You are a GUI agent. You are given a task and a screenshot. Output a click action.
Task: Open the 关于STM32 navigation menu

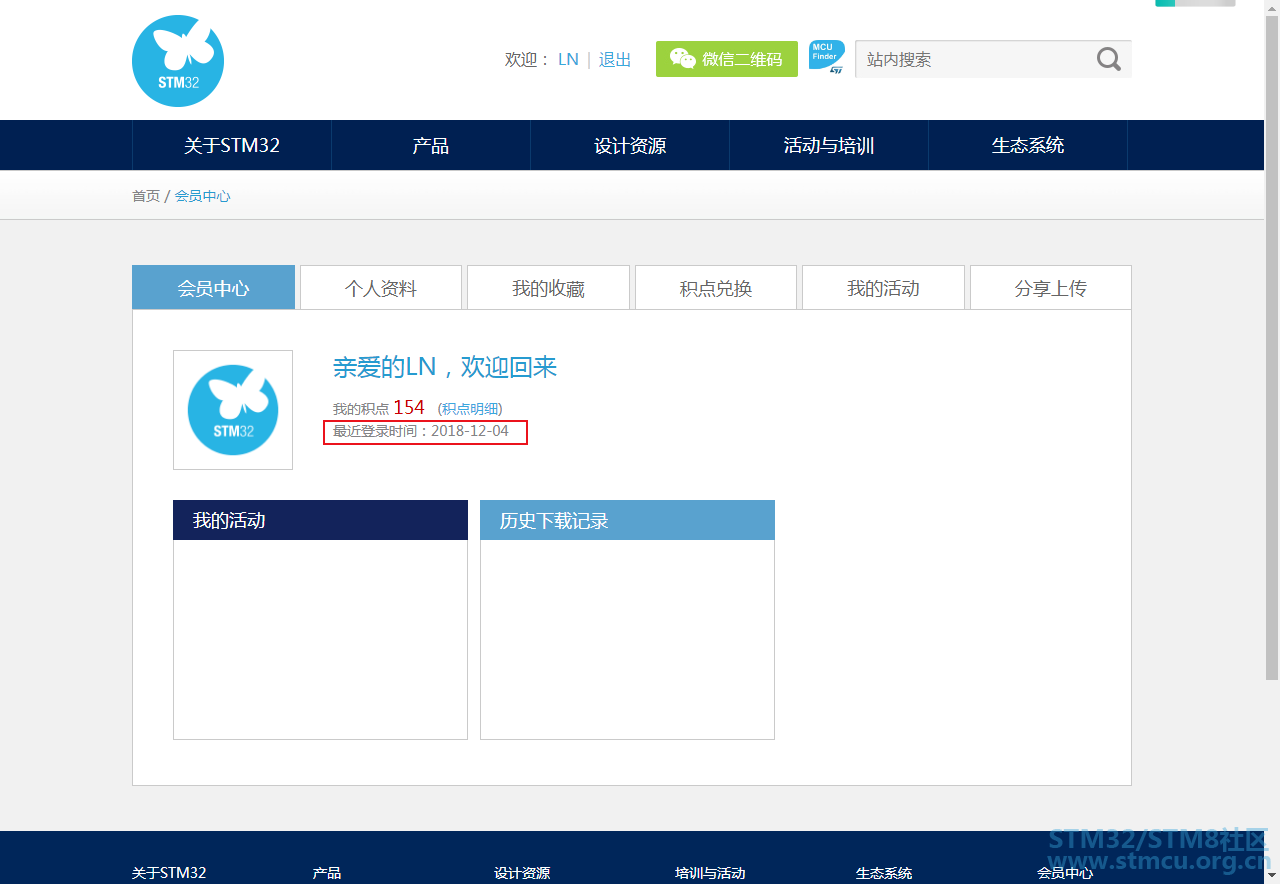232,145
